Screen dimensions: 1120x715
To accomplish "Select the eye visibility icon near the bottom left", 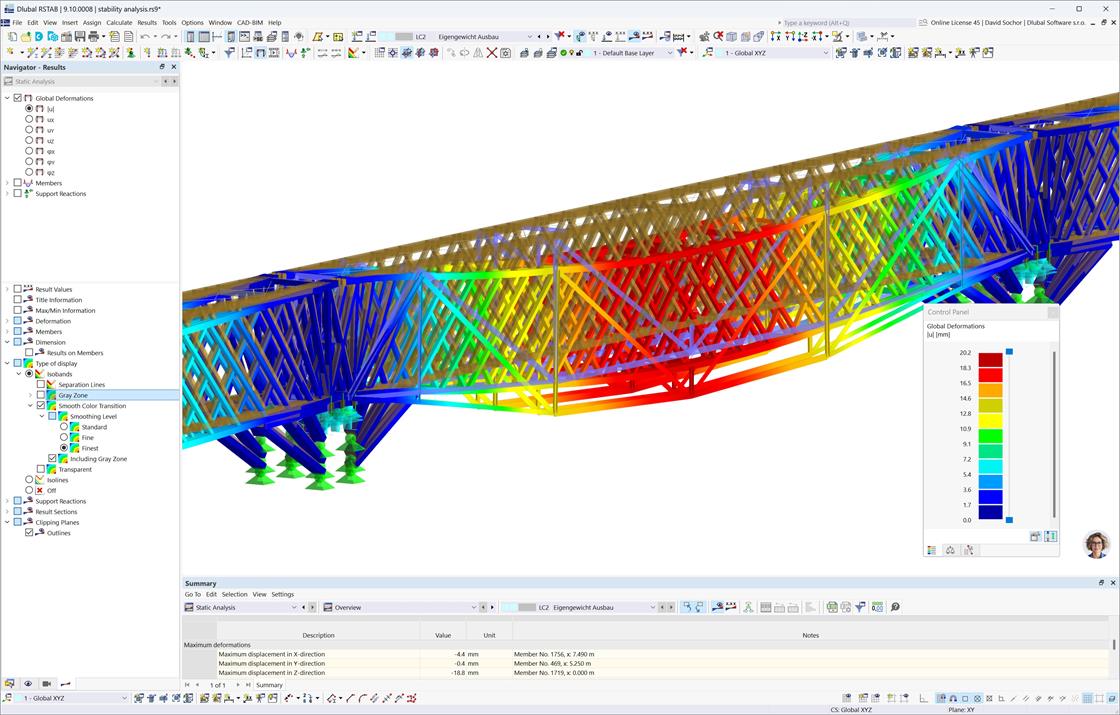I will (x=27, y=684).
